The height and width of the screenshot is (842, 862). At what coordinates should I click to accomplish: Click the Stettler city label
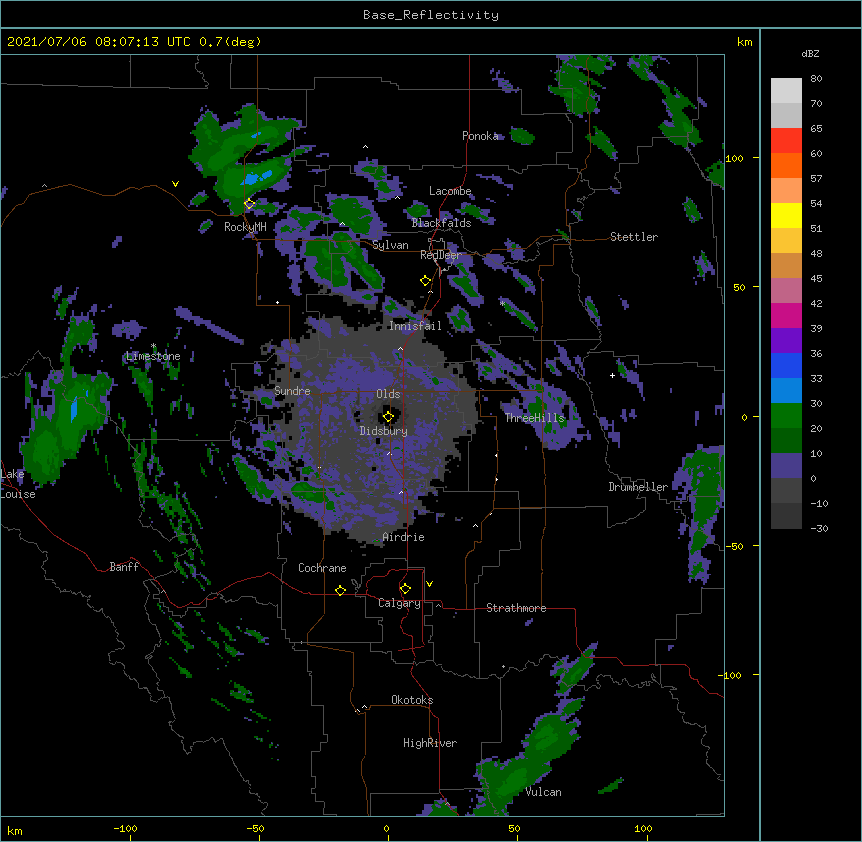point(634,237)
